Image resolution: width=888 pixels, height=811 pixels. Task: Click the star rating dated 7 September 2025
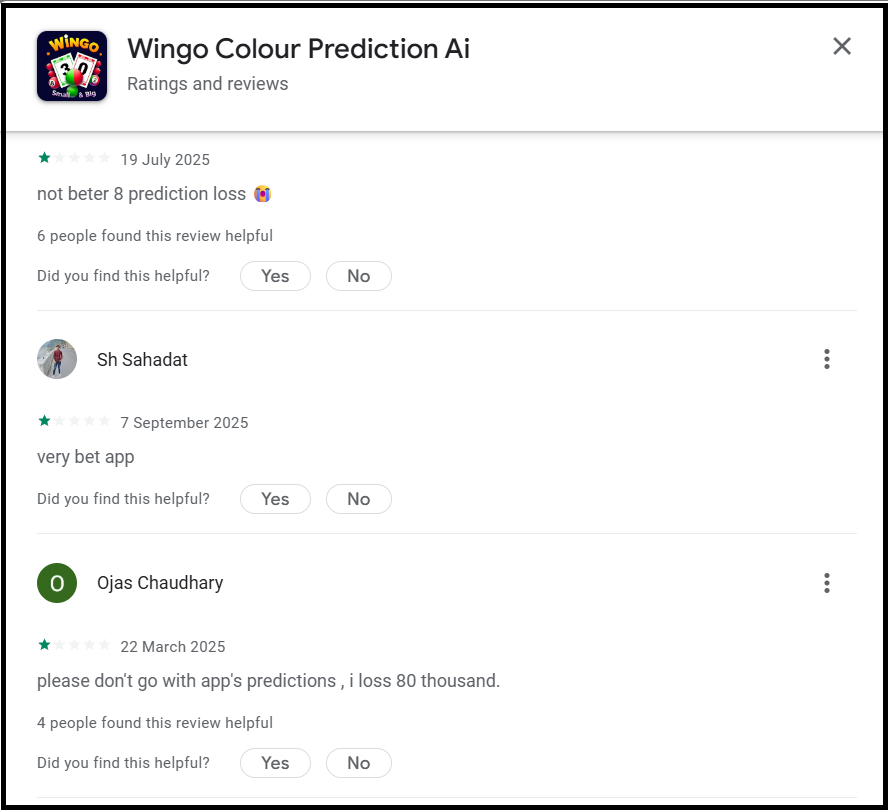[x=74, y=422]
